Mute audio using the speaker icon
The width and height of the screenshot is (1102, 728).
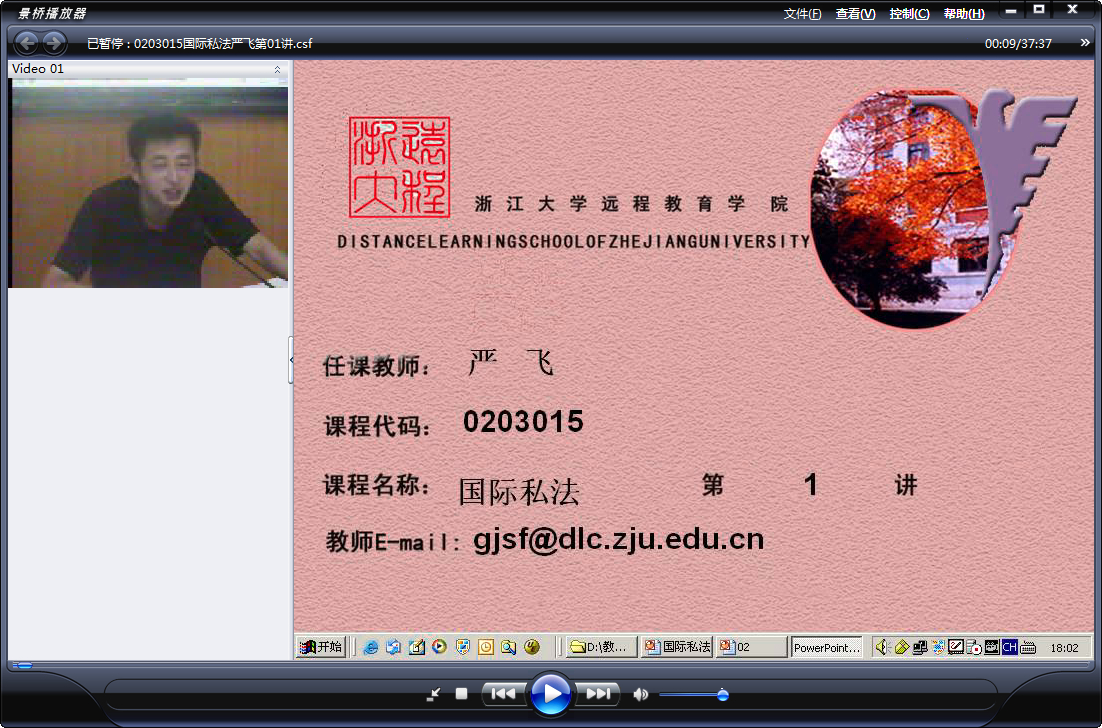640,694
